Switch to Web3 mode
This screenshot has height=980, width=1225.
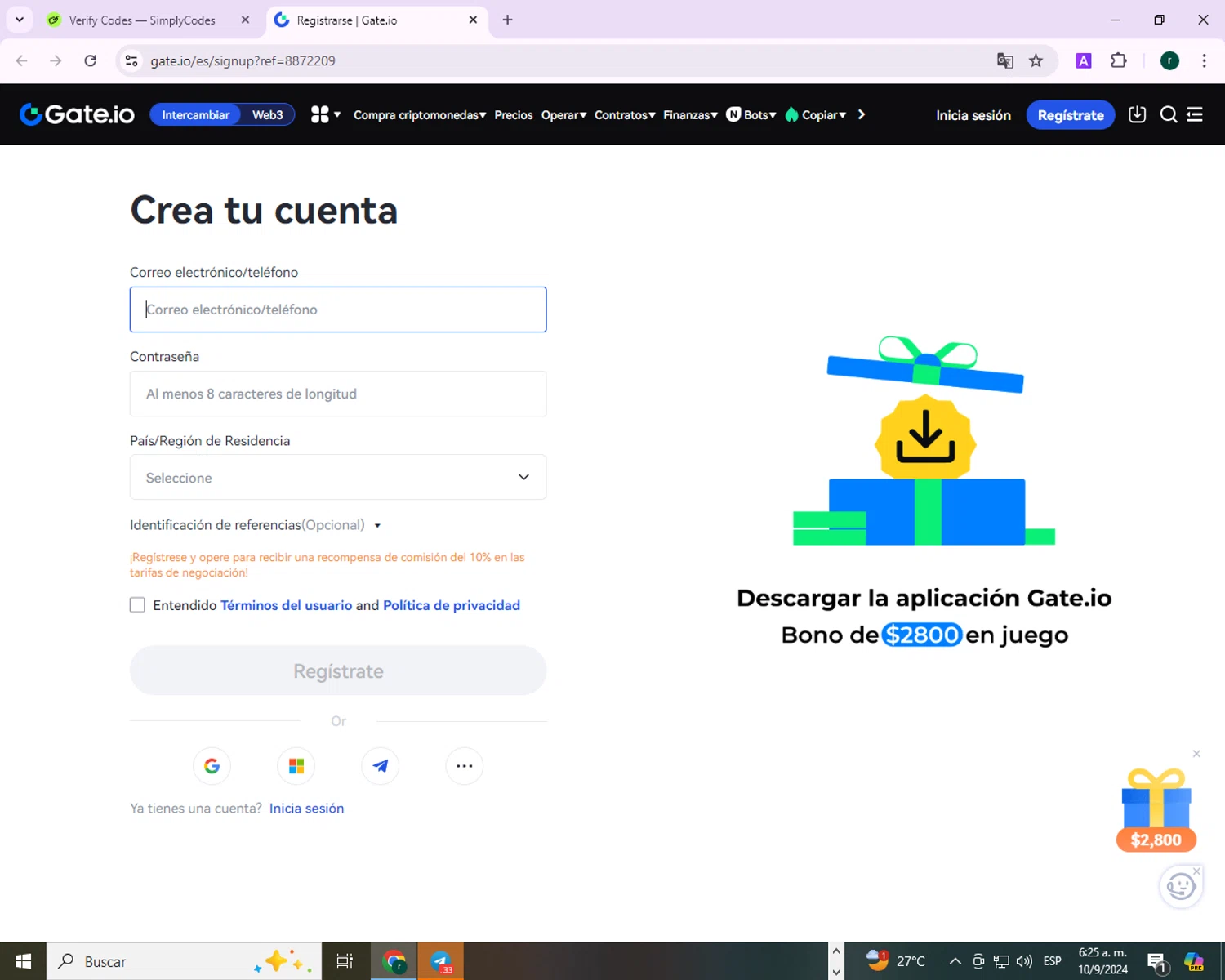[268, 115]
